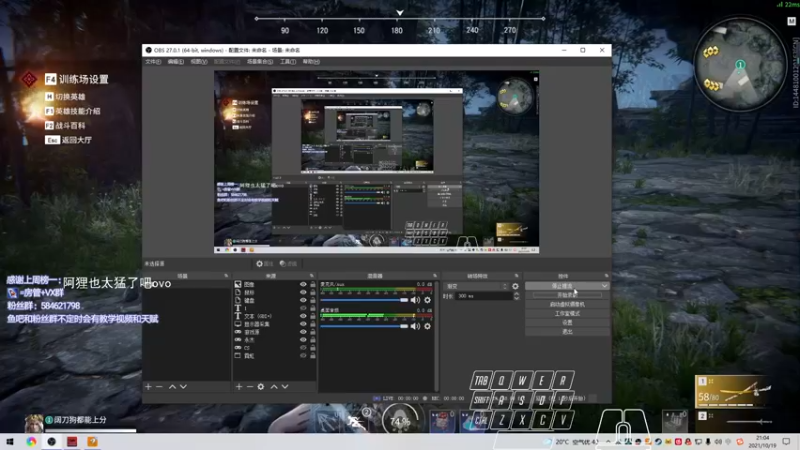The height and width of the screenshot is (450, 800).
Task: Click the OBS preview canvas
Action: pyautogui.click(x=377, y=162)
